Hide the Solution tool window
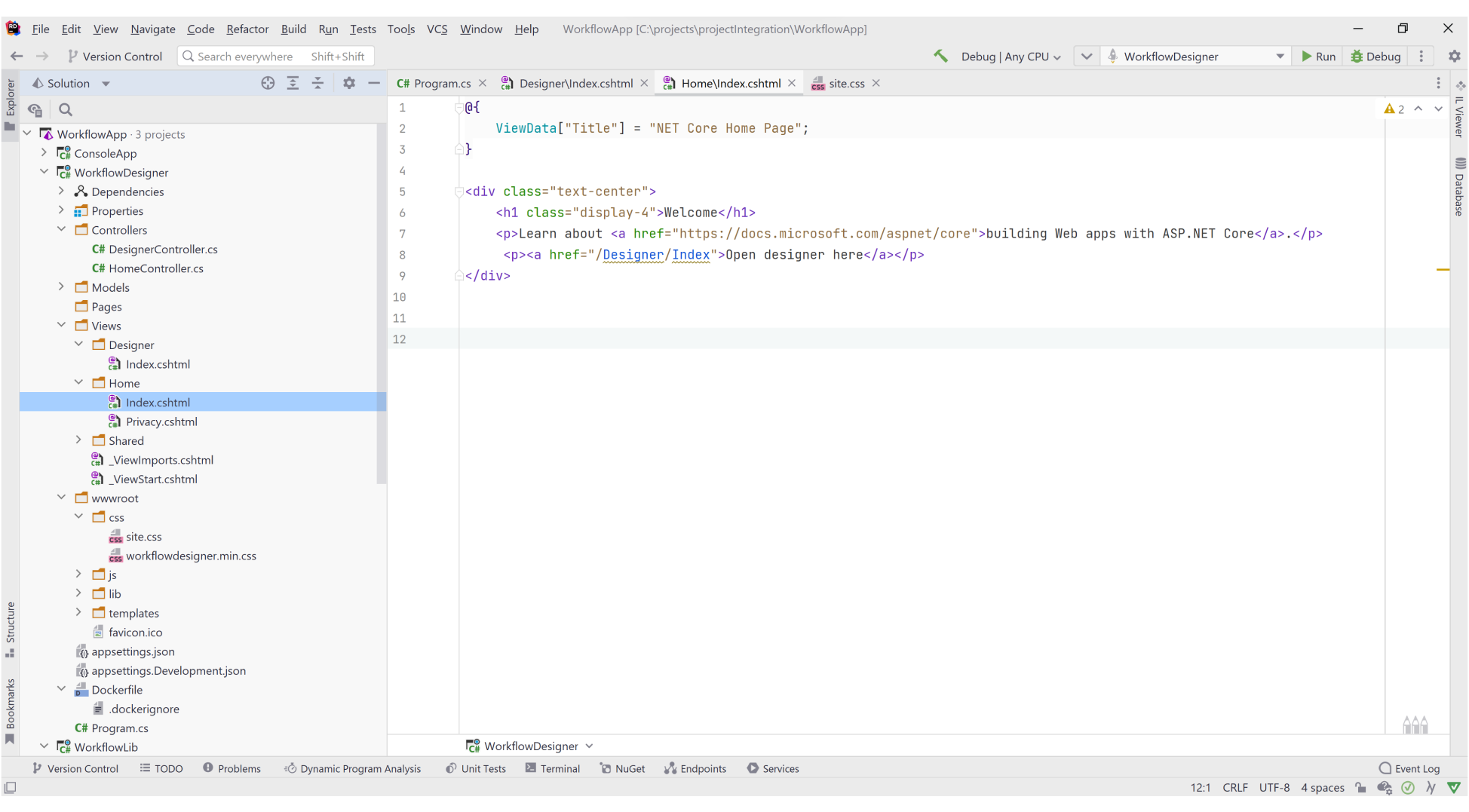The height and width of the screenshot is (812, 1469). click(x=374, y=84)
